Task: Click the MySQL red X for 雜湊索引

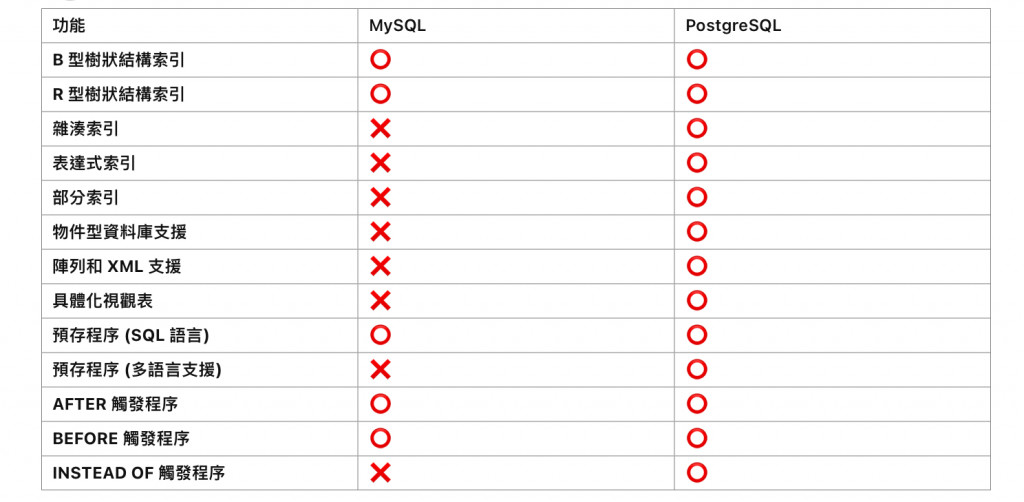Action: tap(380, 129)
